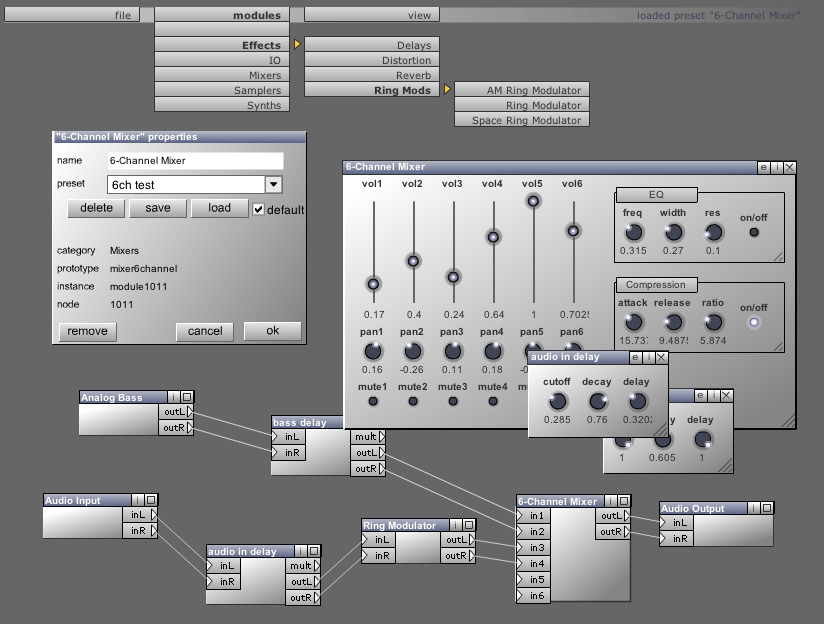
Task: Open the modules menu
Action: (222, 15)
